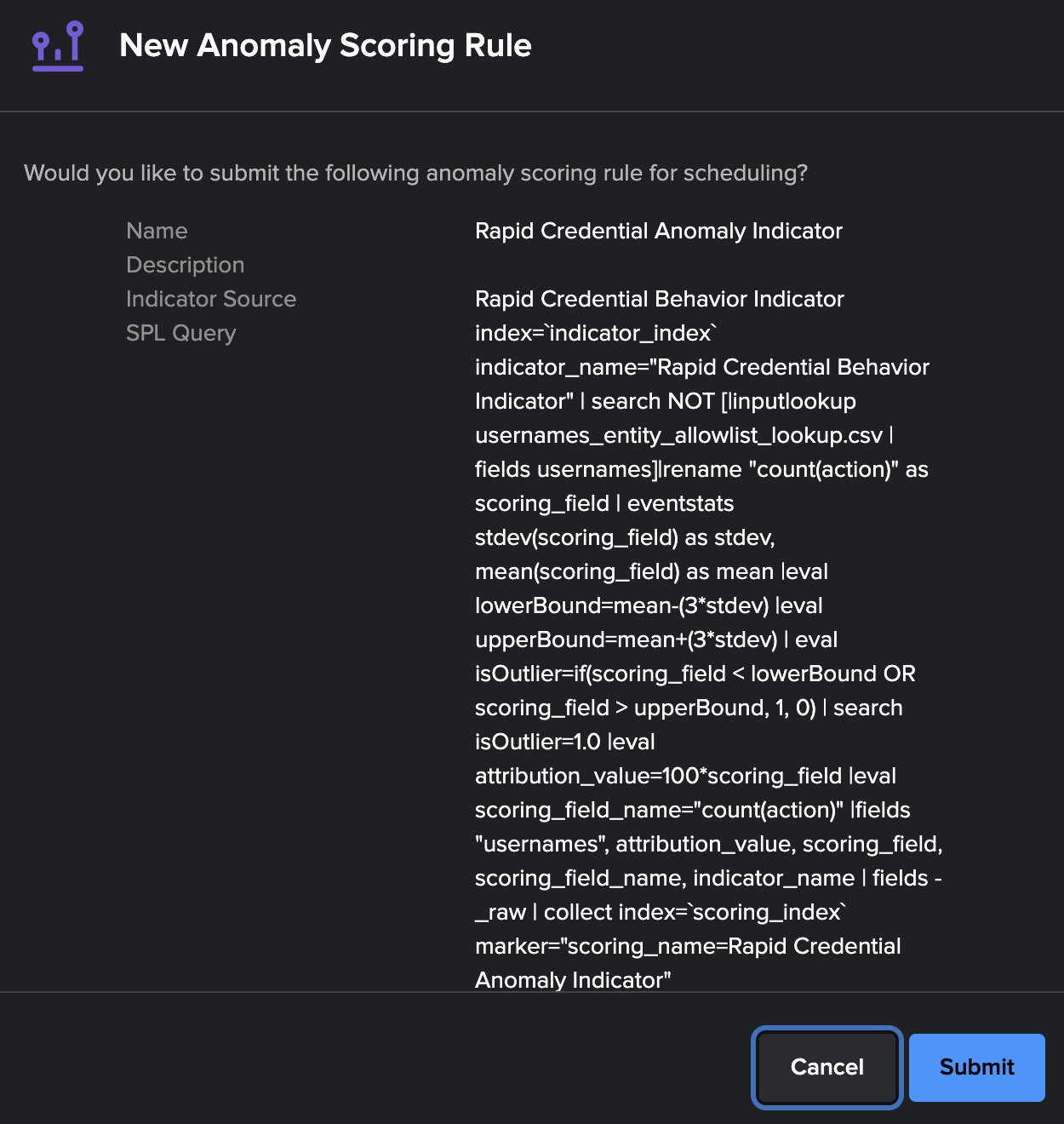Click the usernames_entity_allowlist_lookup.csv text
Image resolution: width=1064 pixels, height=1124 pixels.
[678, 435]
